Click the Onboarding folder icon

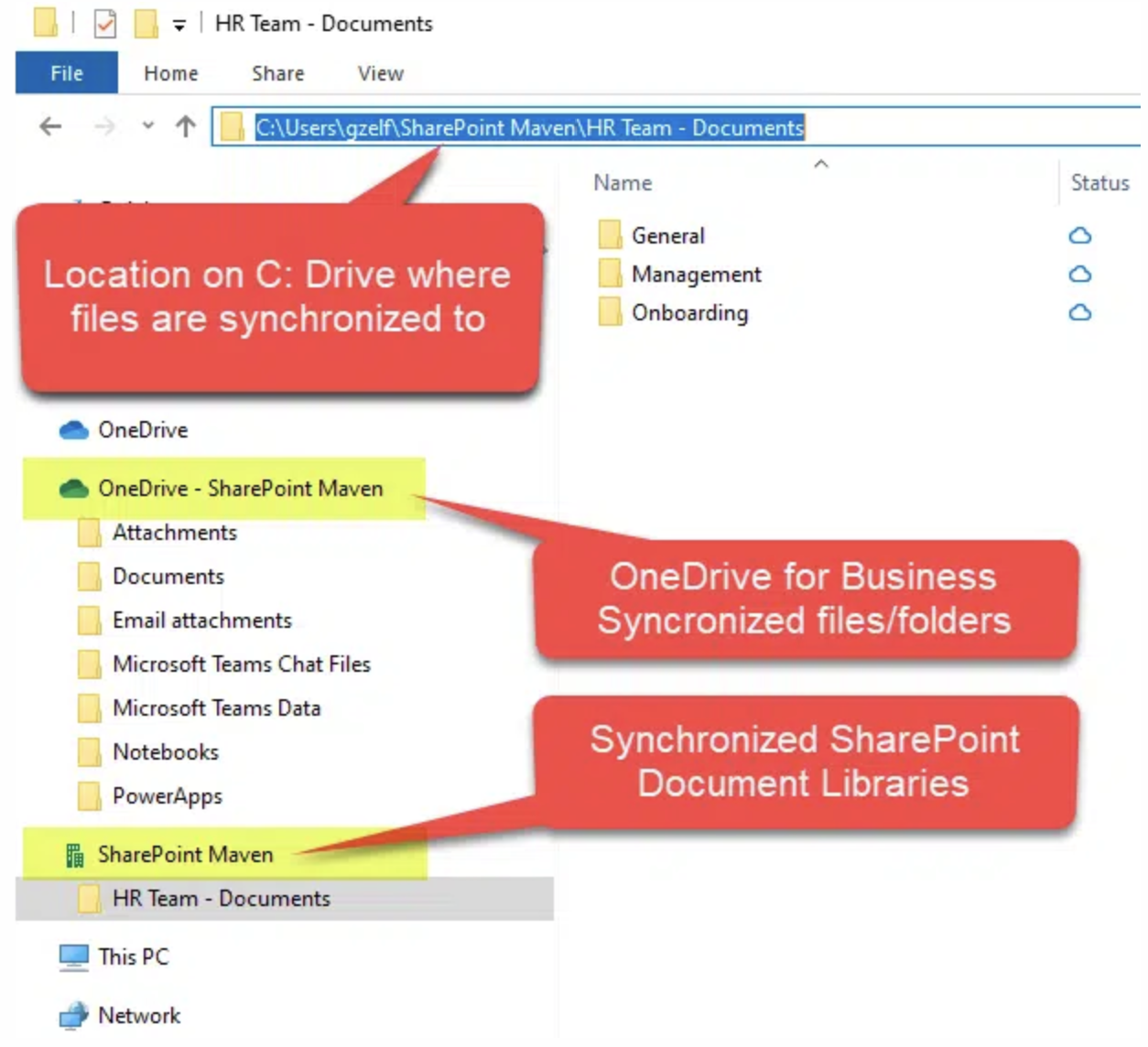click(x=610, y=312)
